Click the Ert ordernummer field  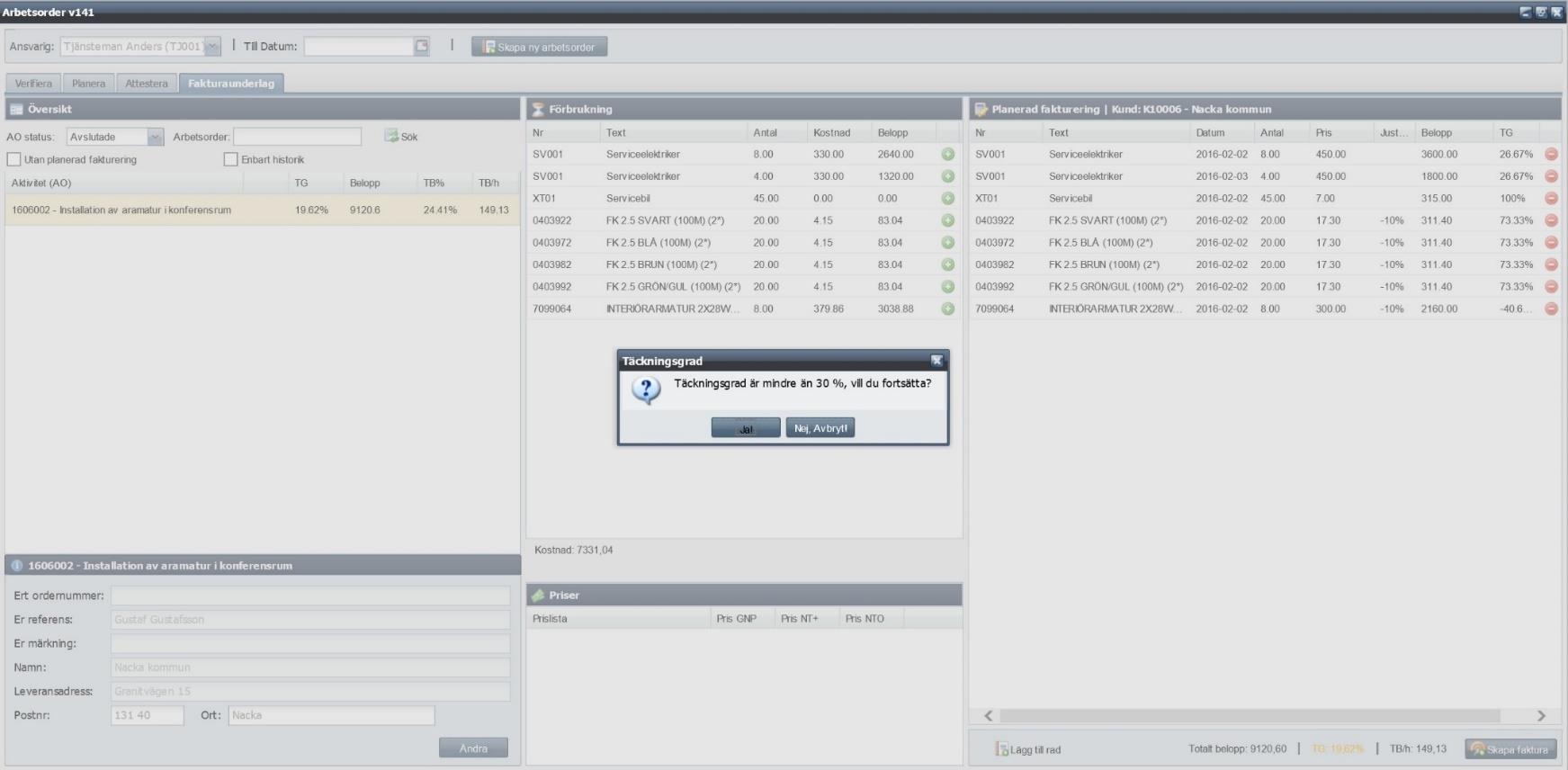click(x=310, y=595)
